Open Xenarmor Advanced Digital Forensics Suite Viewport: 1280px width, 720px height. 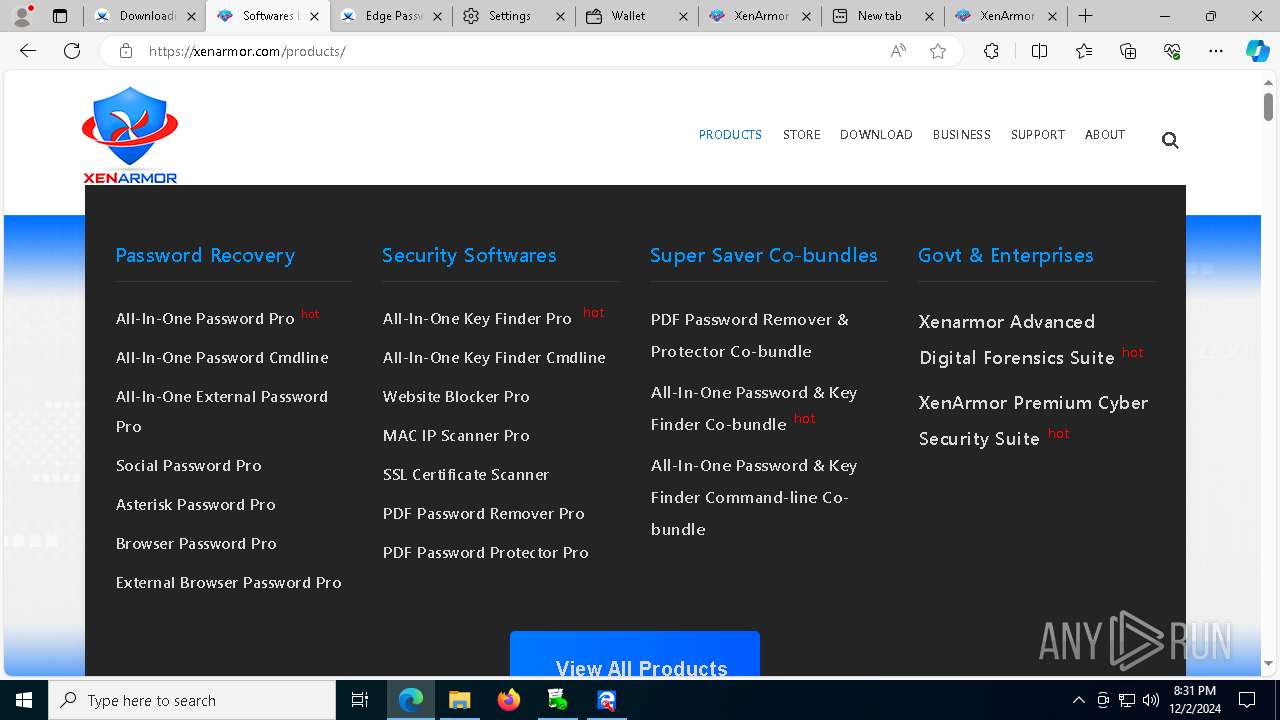(1016, 340)
